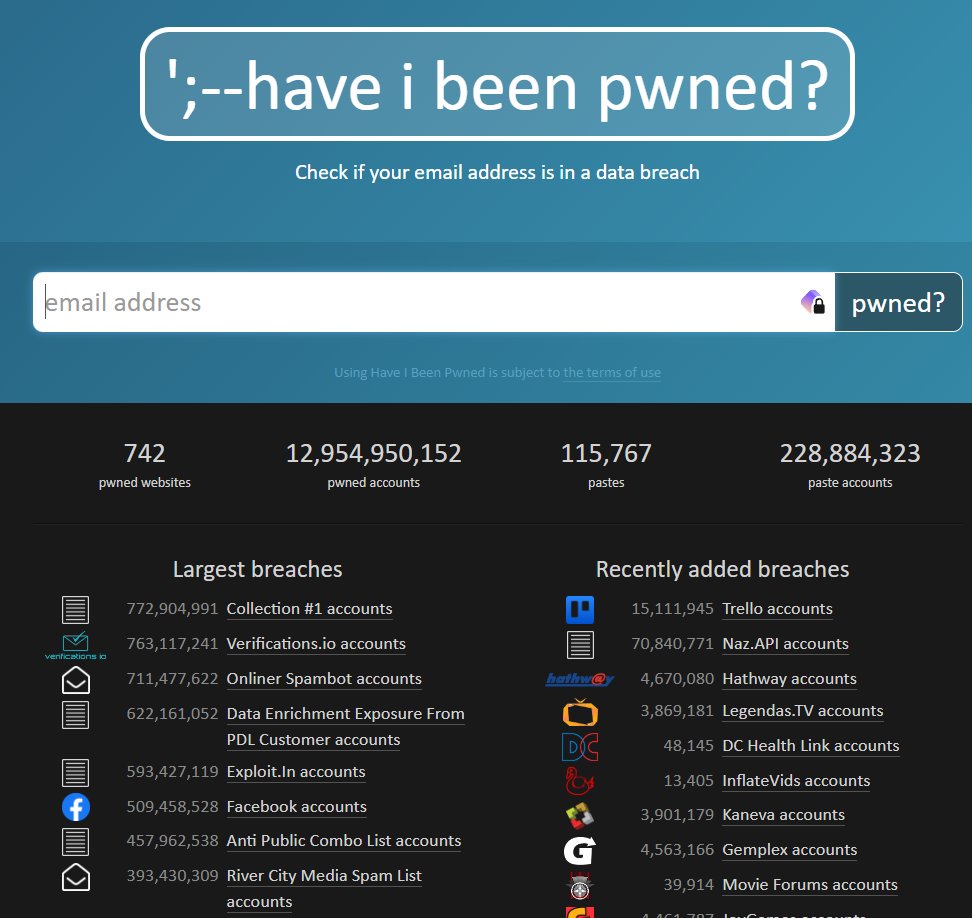Click the 12,954,950,152 pwned accounts count
Viewport: 972px width, 918px height.
[374, 454]
